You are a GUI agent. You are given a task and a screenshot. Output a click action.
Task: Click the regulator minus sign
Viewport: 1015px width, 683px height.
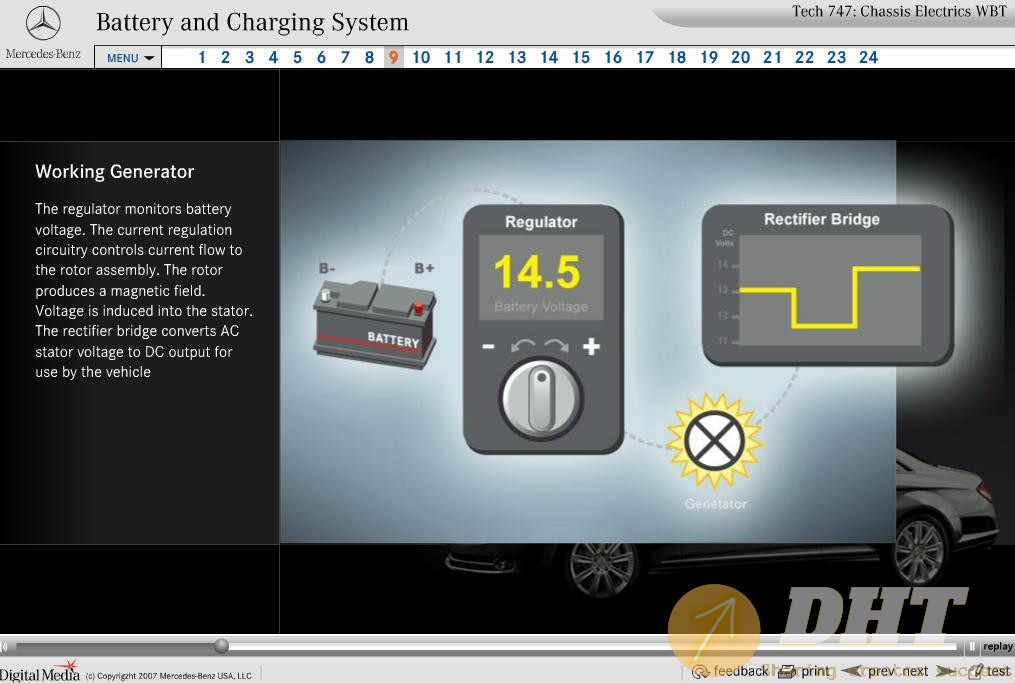(x=489, y=347)
